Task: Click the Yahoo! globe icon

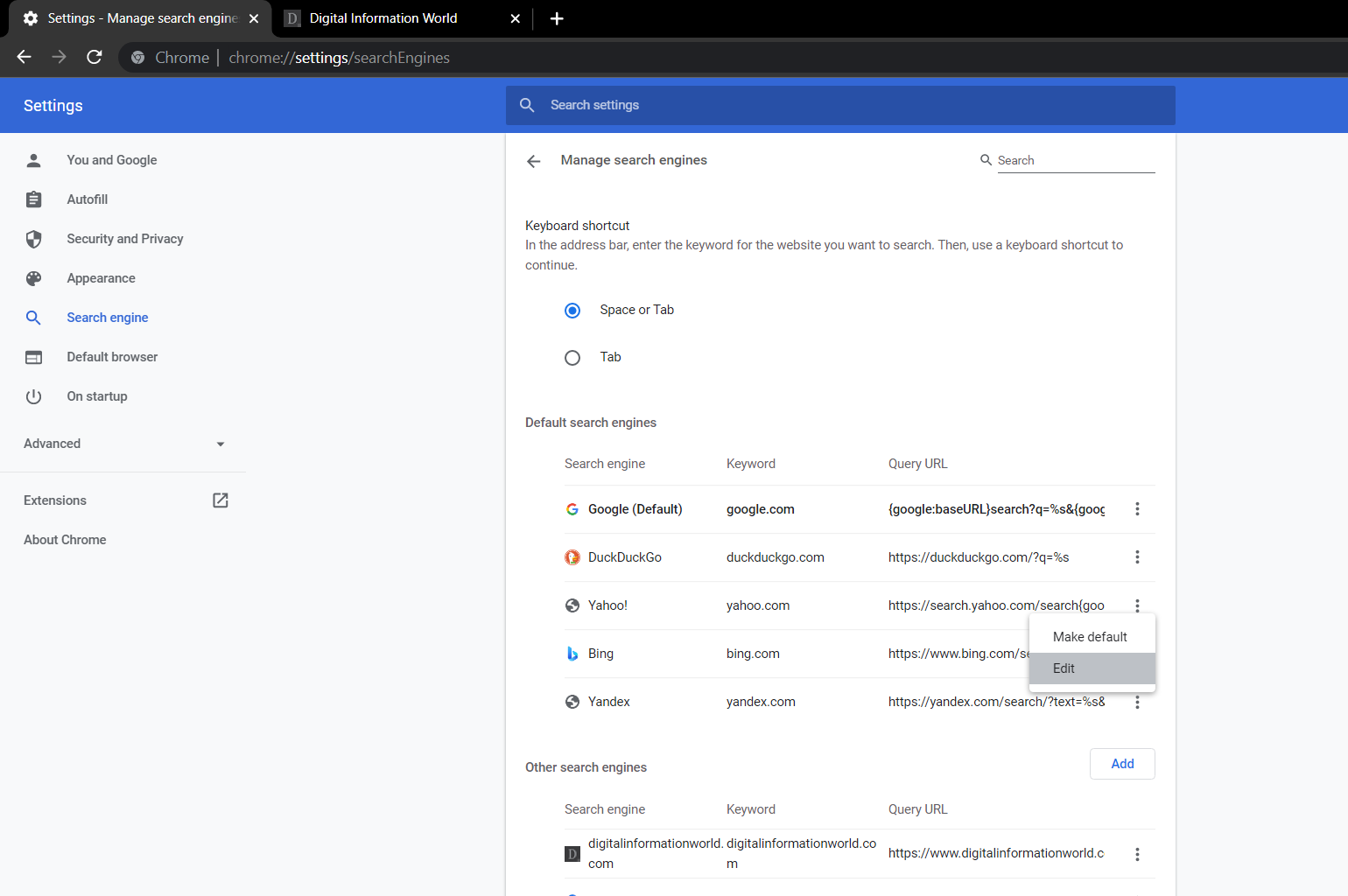Action: (572, 605)
